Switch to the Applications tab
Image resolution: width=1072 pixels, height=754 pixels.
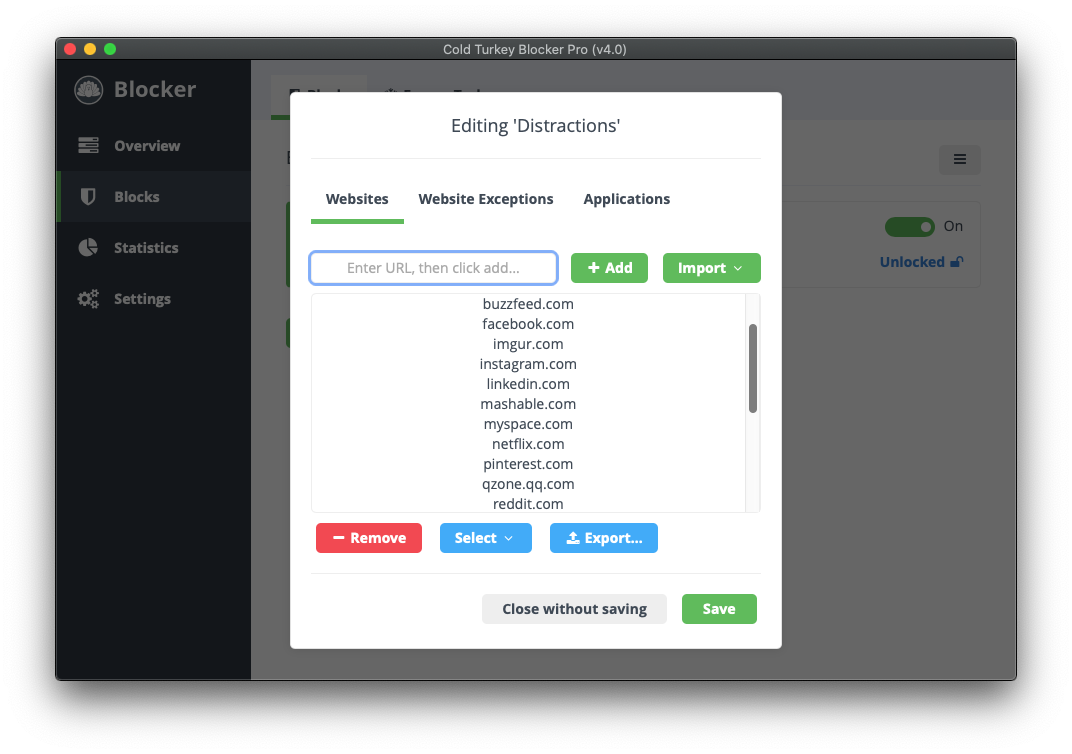(626, 199)
